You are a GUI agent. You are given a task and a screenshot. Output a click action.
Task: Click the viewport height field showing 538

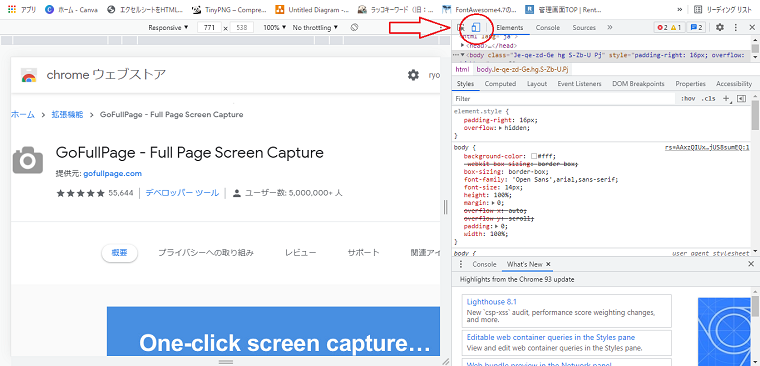tap(242, 28)
